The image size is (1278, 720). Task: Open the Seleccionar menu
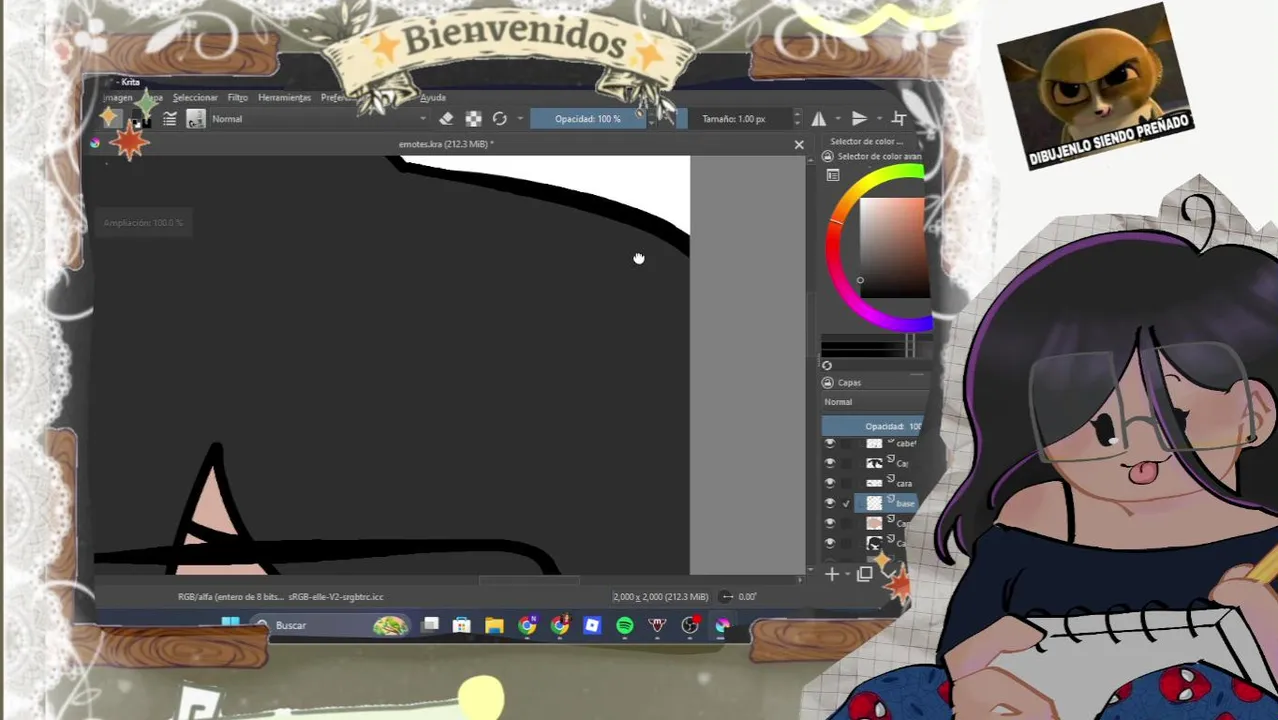point(195,97)
